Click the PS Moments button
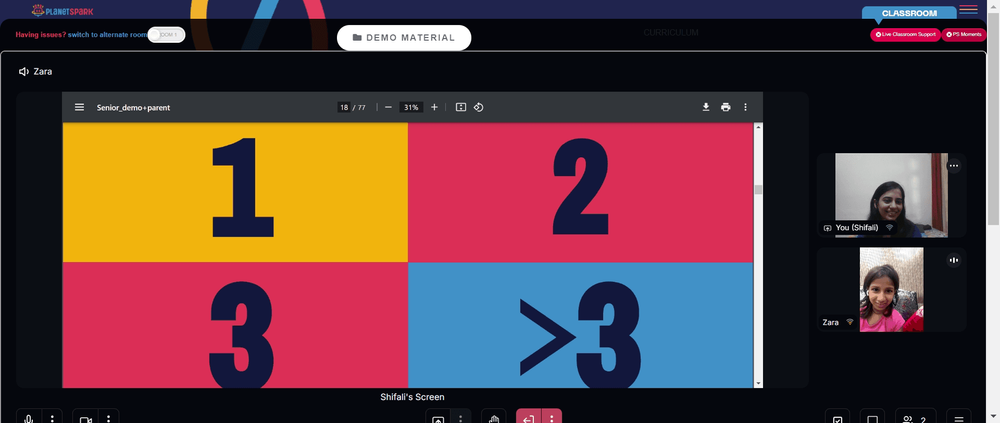 (x=963, y=34)
